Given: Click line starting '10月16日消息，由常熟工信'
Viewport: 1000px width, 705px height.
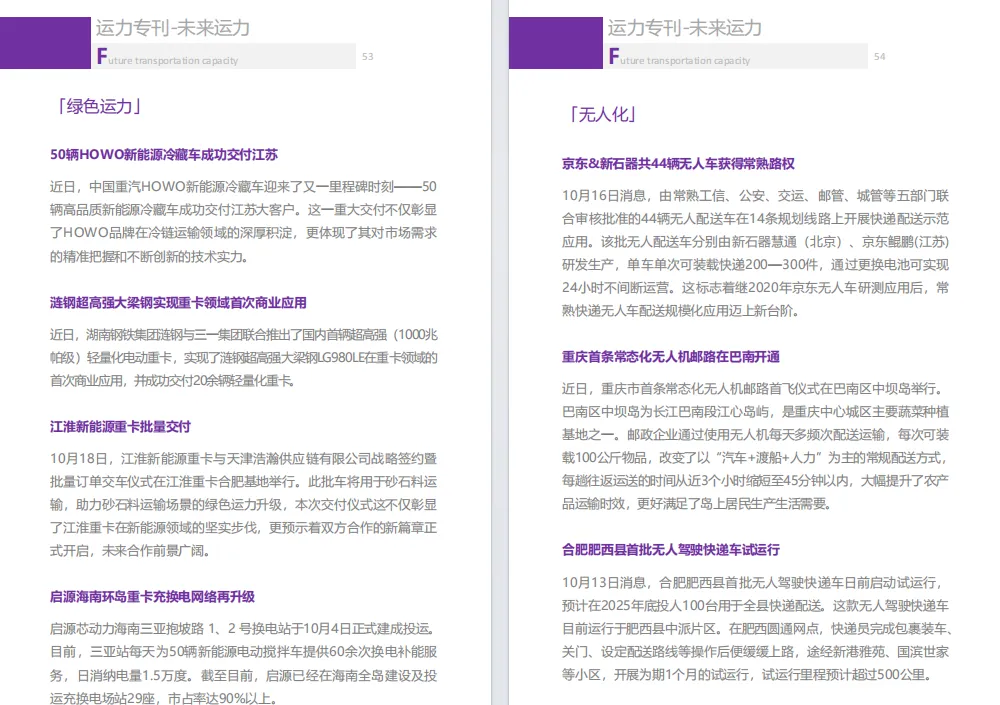Looking at the screenshot, I should 755,196.
